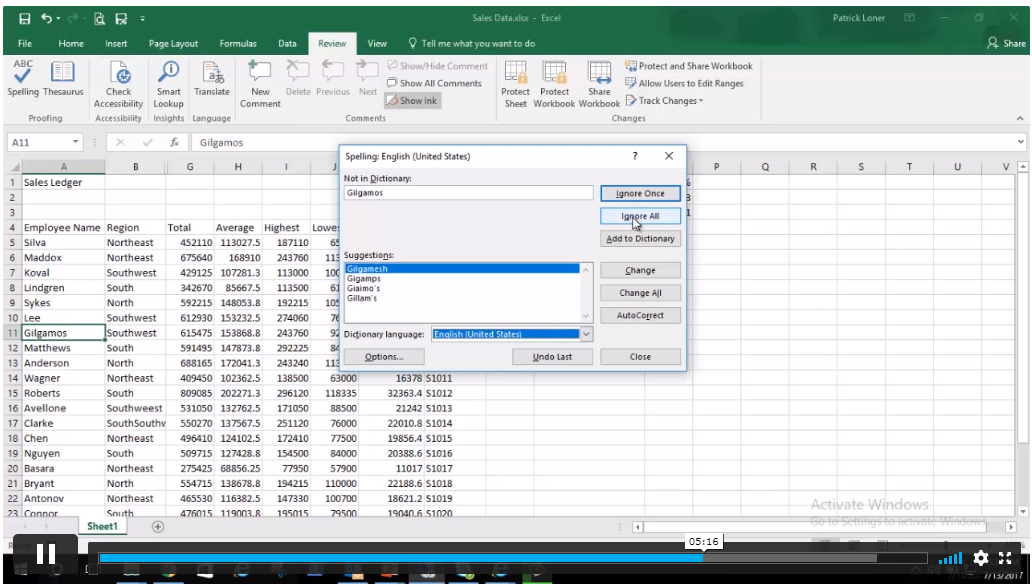Viewport: 1032px width, 586px height.
Task: Click the Delete comment icon
Action: coord(298,79)
